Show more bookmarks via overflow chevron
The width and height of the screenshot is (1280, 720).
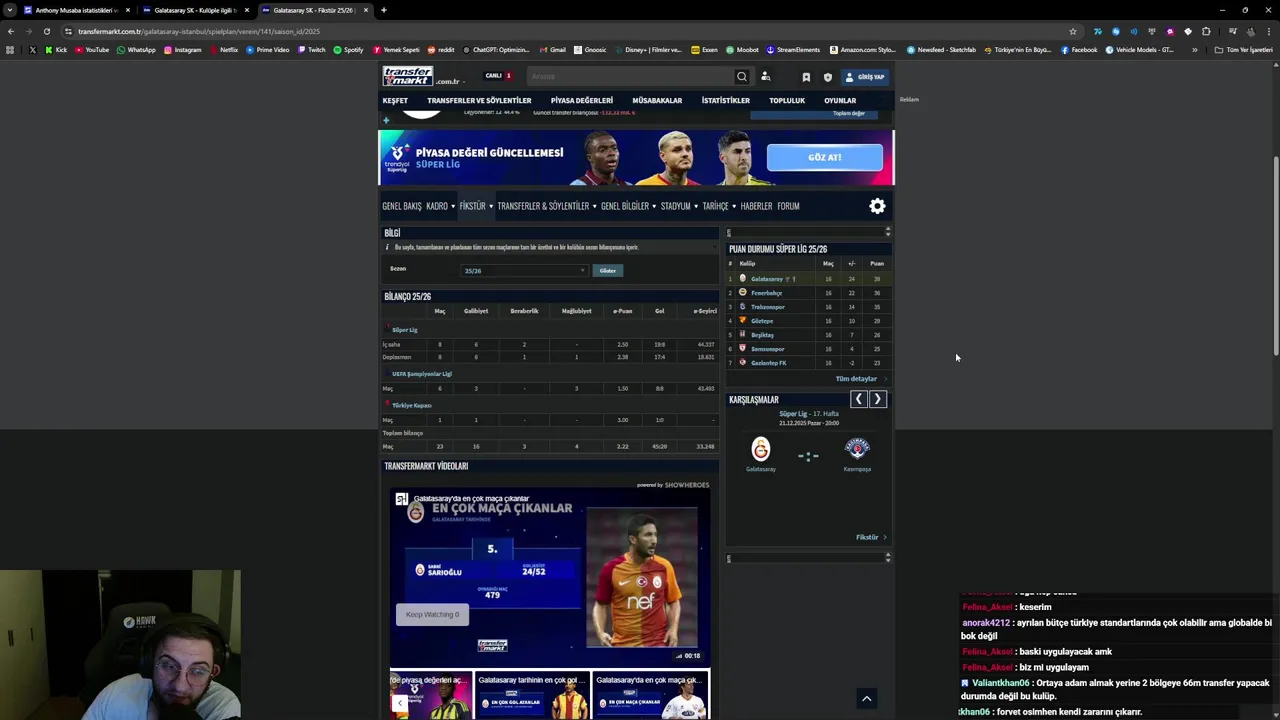coord(1194,50)
